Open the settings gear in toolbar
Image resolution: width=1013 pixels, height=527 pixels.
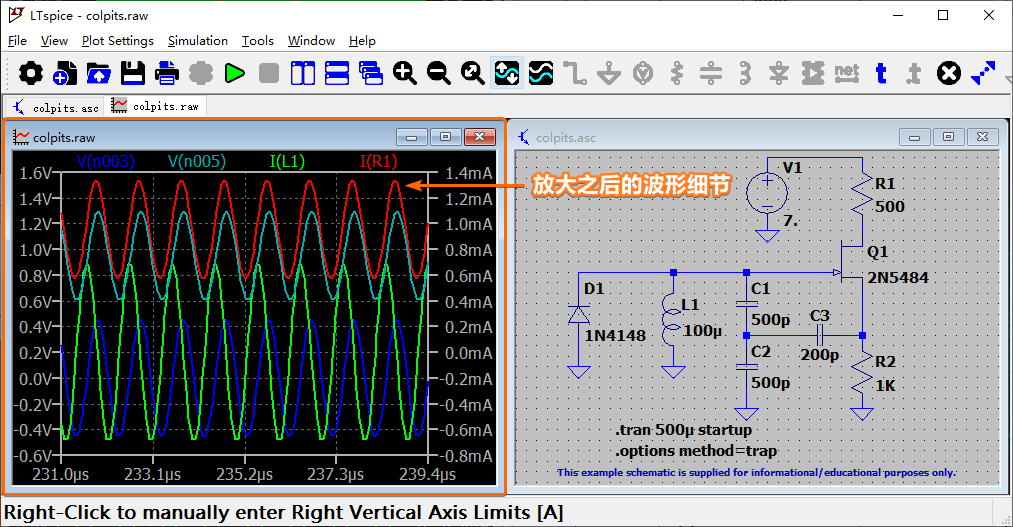30,73
